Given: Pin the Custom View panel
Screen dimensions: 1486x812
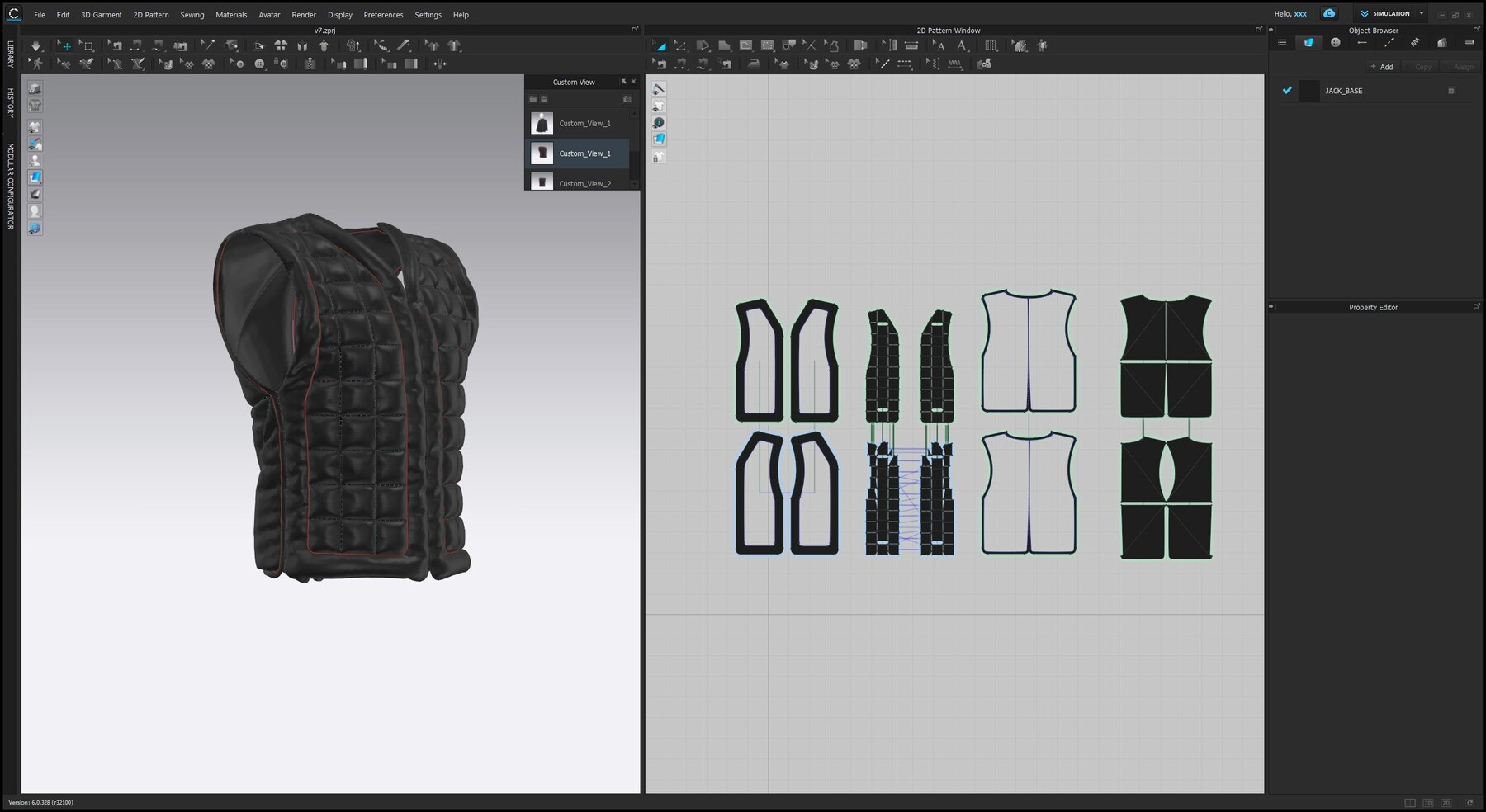Looking at the screenshot, I should click(x=623, y=82).
